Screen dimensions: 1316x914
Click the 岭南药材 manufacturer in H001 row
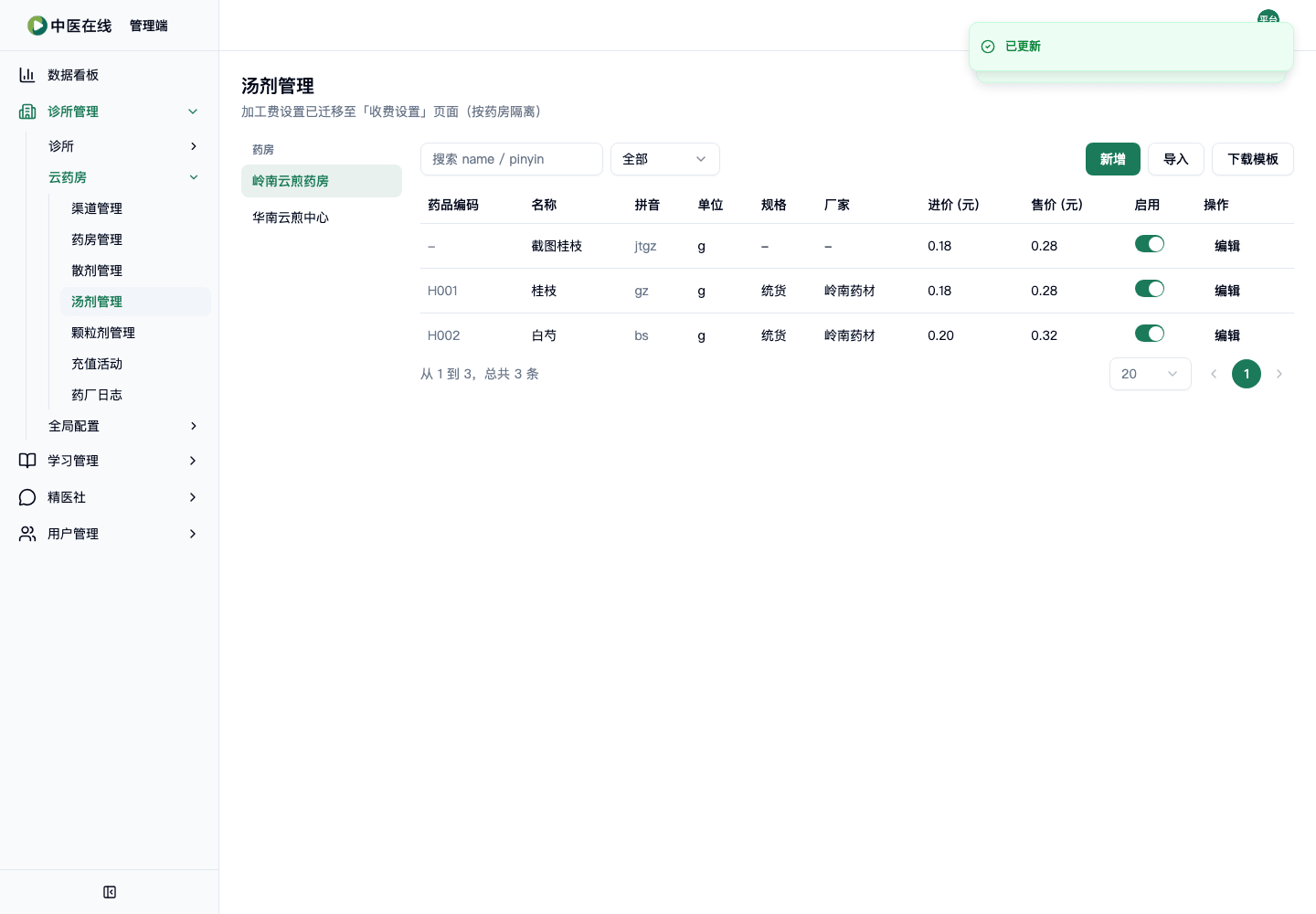(850, 291)
